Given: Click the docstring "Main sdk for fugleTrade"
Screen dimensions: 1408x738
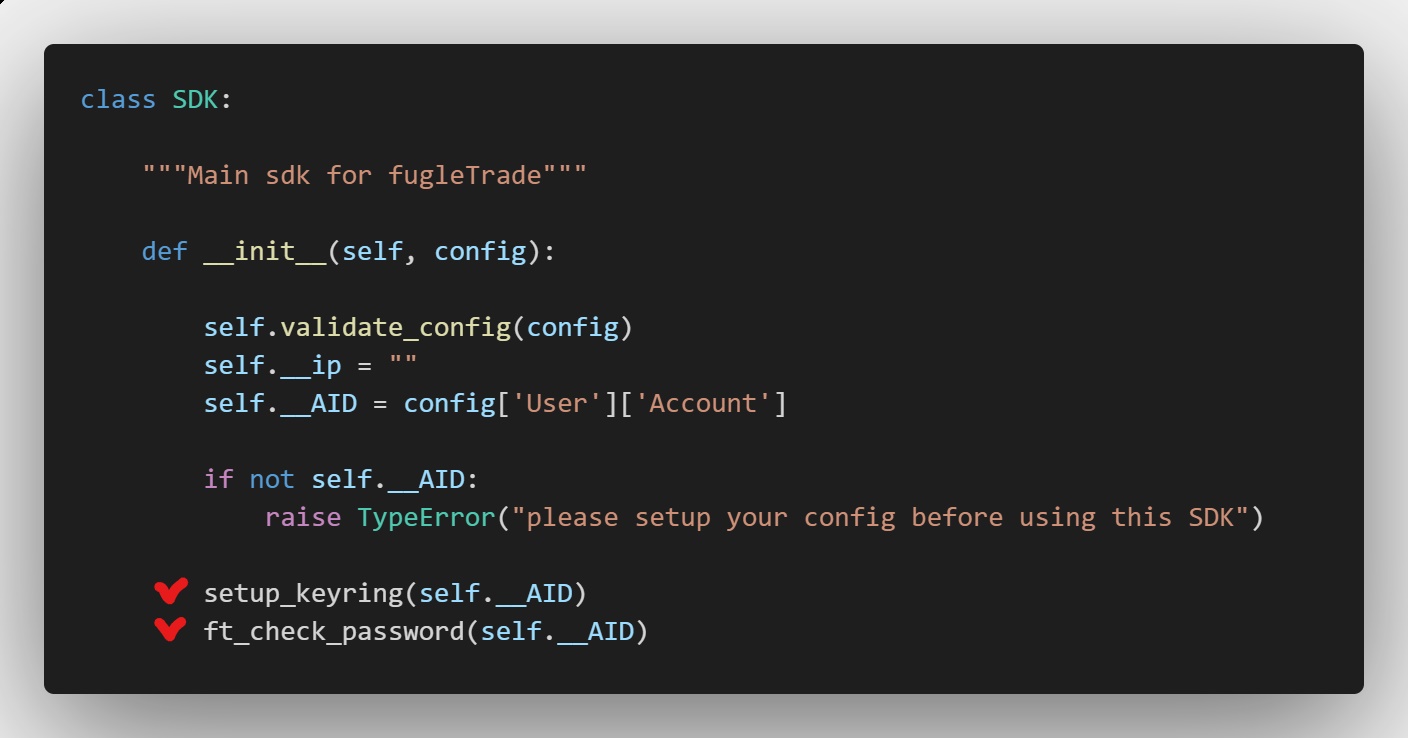Looking at the screenshot, I should coord(364,176).
